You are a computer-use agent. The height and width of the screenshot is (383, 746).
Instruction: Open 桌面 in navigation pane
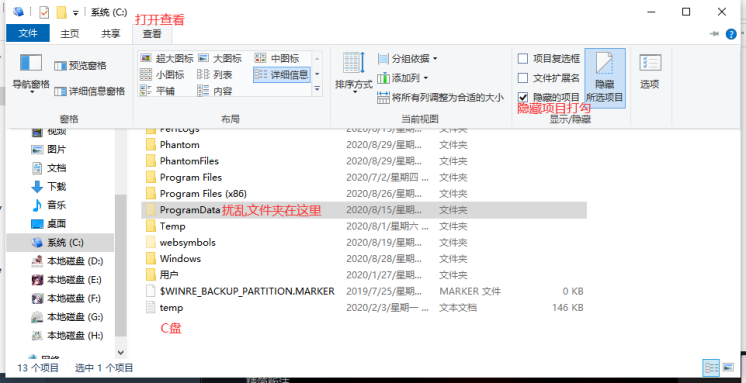49,224
